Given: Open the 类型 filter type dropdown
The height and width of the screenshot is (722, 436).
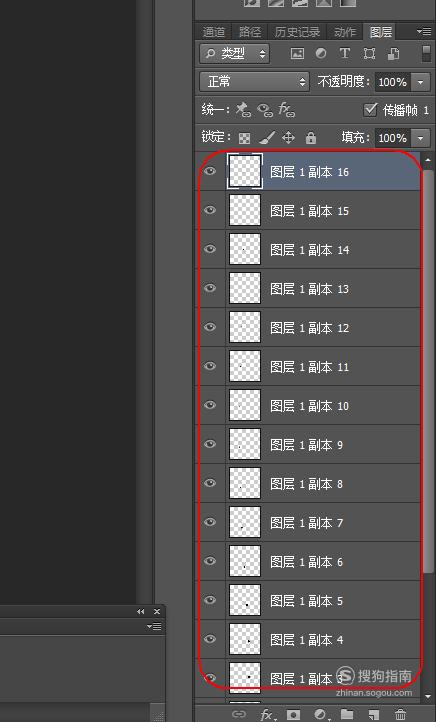Looking at the screenshot, I should (x=235, y=53).
